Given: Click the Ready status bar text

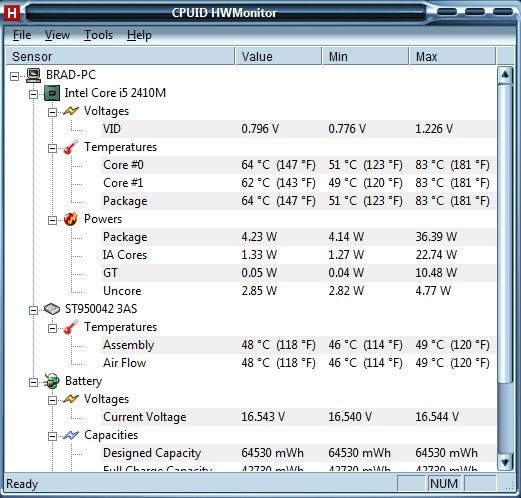Looking at the screenshot, I should tap(22, 484).
